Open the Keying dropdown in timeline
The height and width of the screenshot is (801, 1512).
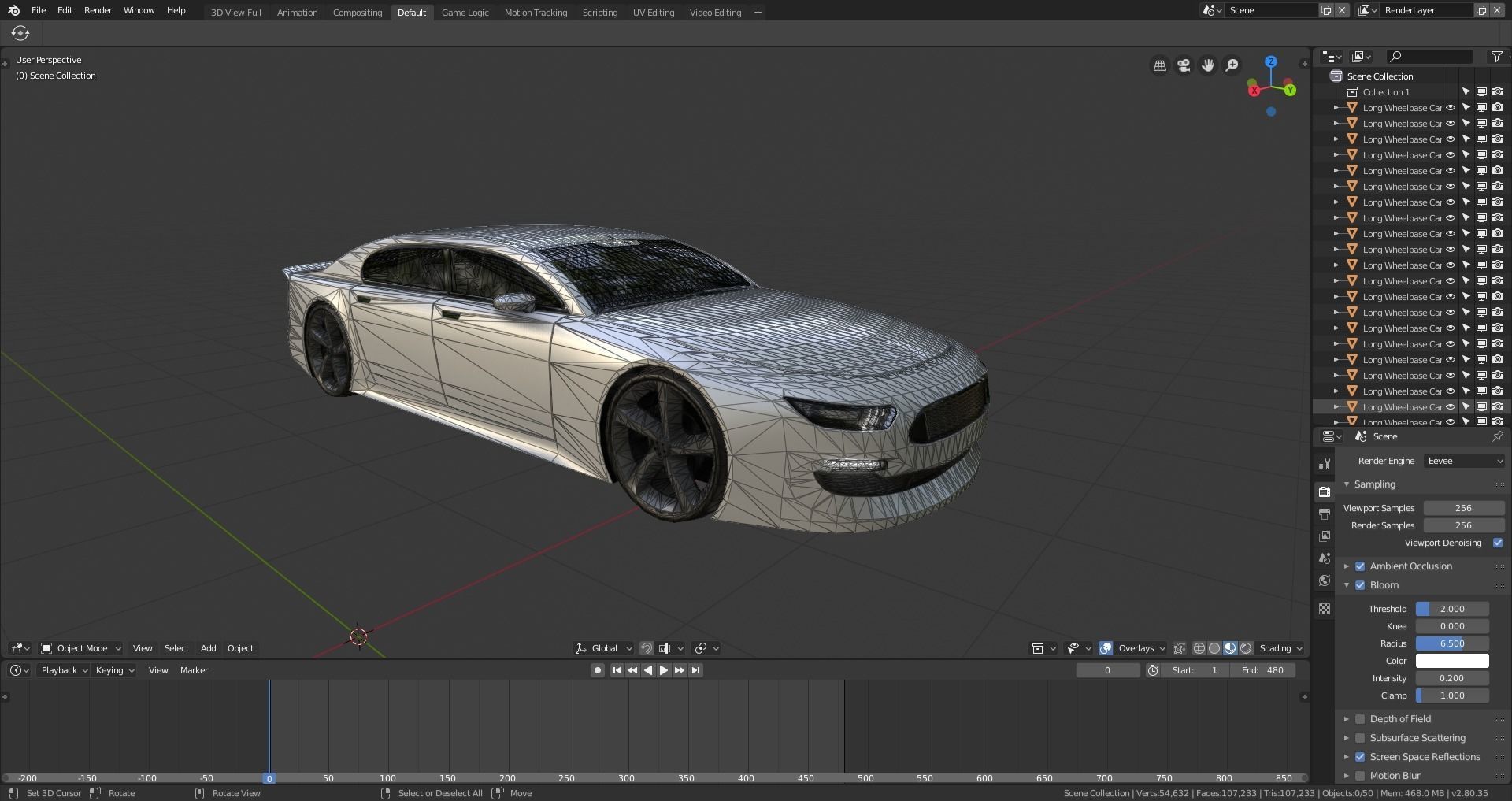tap(114, 670)
